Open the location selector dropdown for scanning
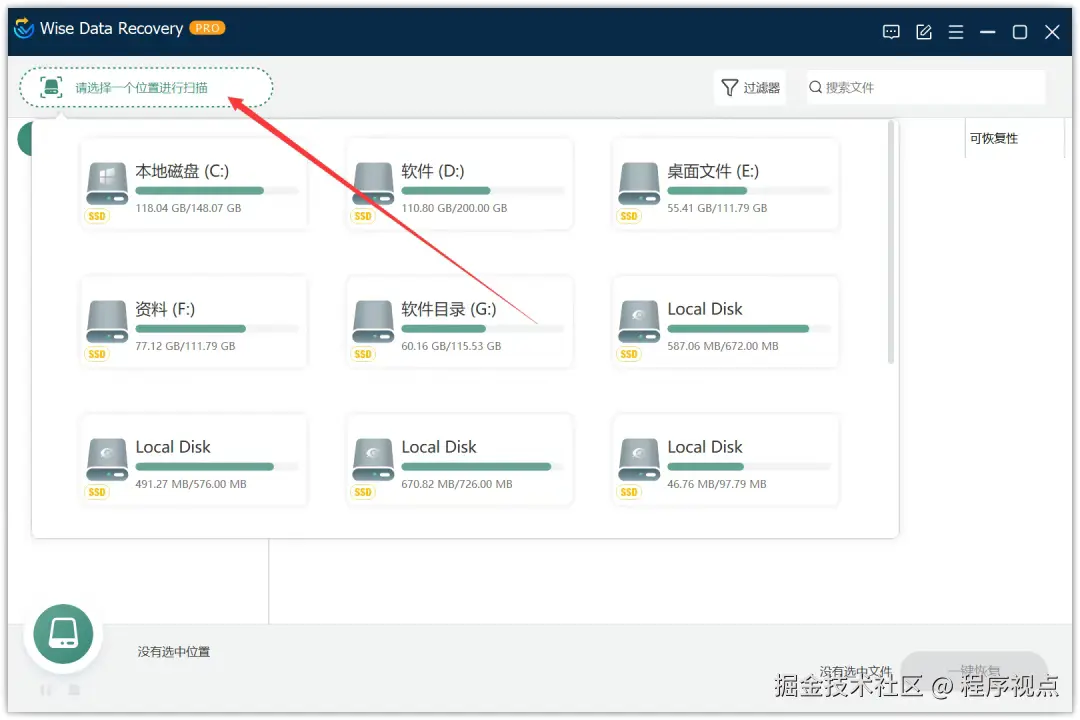Screen dimensions: 1080x720 tap(146, 88)
